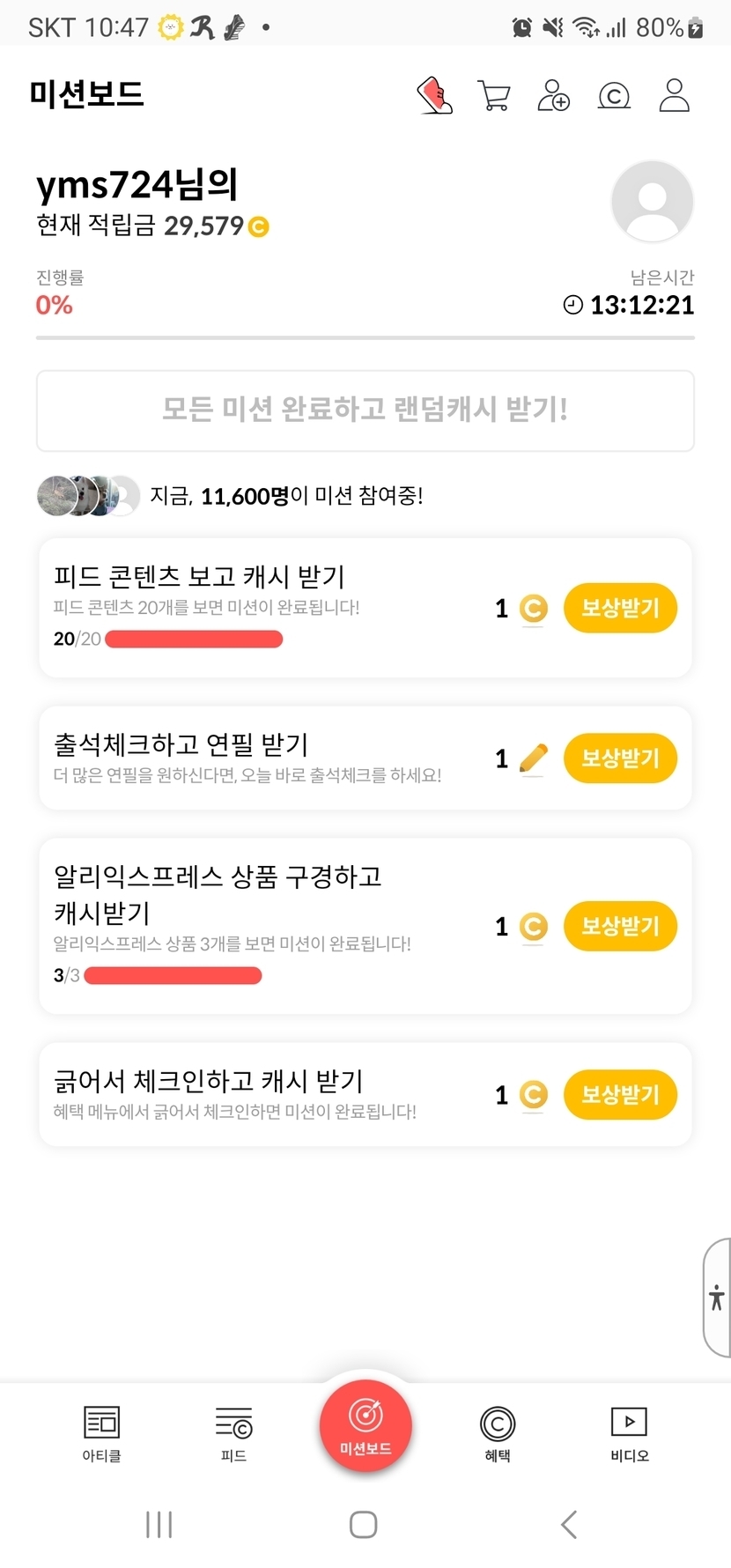Go to the 비디오 tab

[629, 1432]
